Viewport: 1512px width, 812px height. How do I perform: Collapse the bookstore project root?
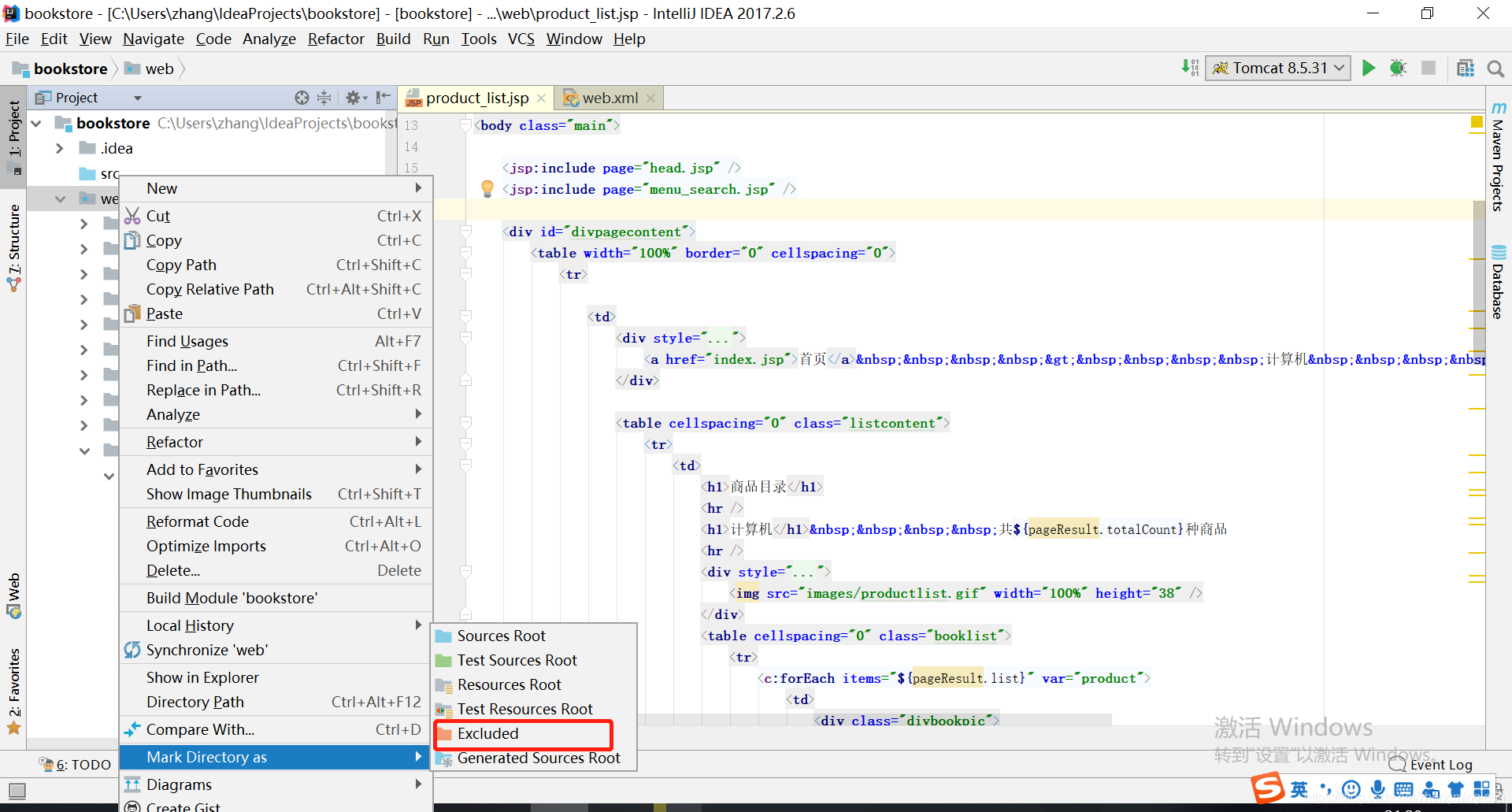pos(36,124)
